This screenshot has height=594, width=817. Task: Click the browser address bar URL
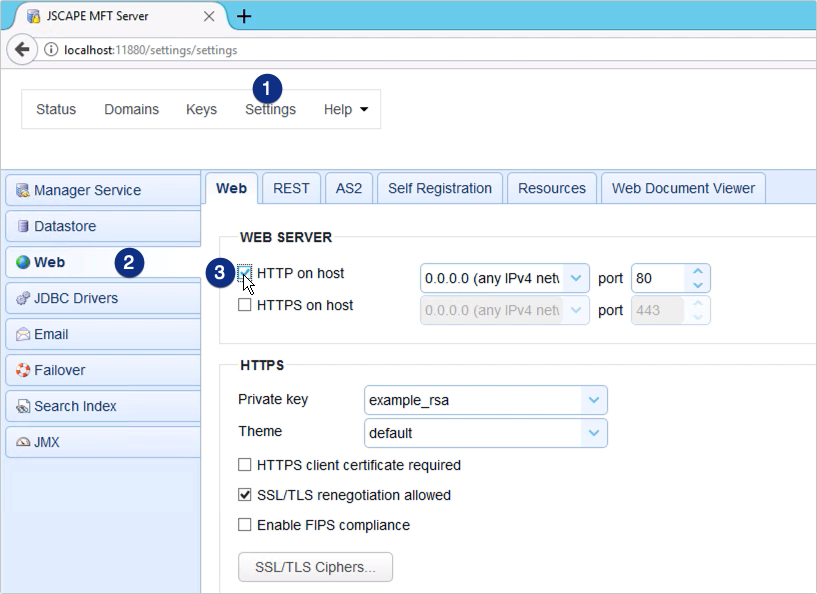(151, 50)
